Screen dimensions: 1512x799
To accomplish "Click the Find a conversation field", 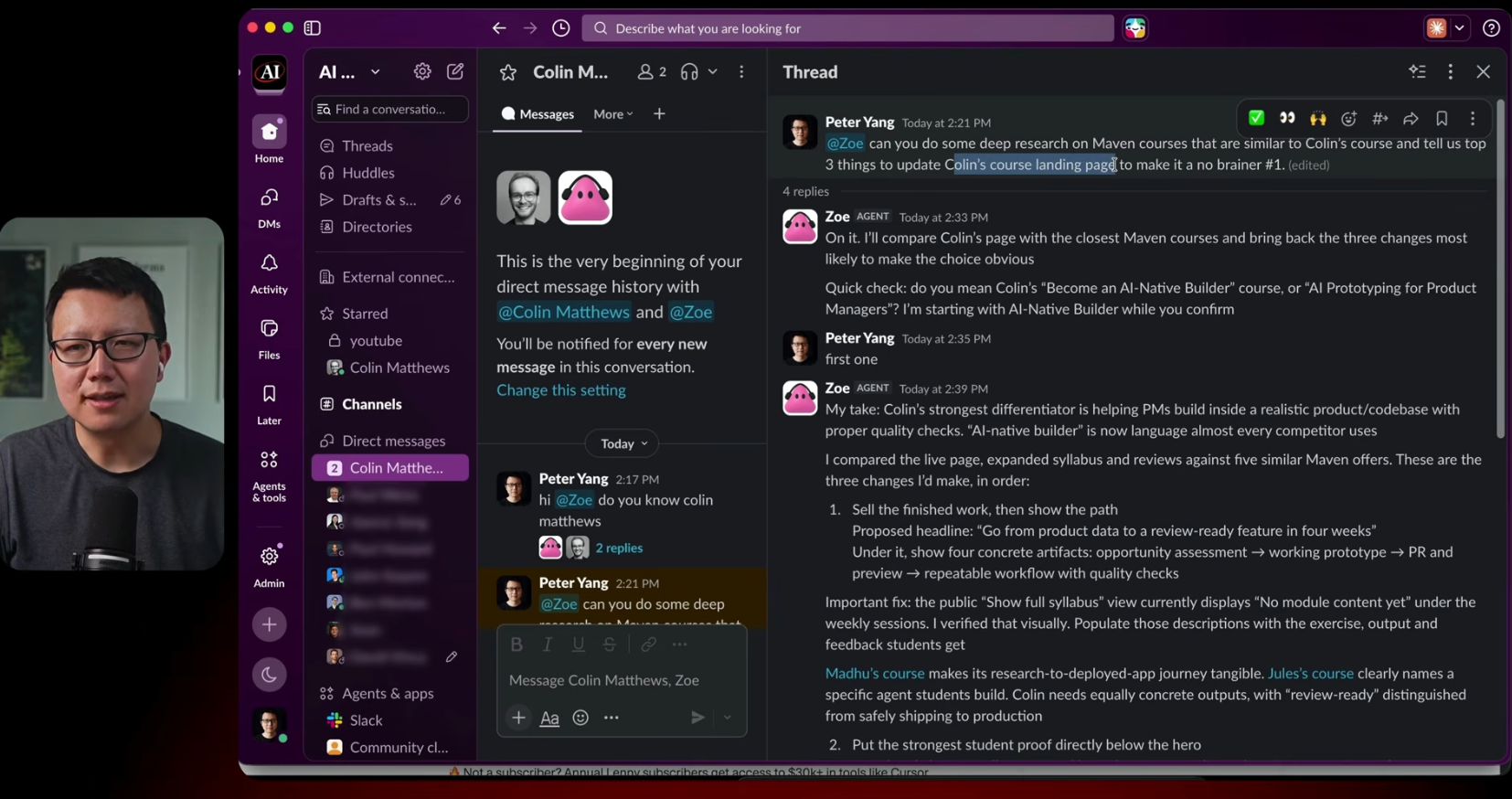I will [x=389, y=110].
